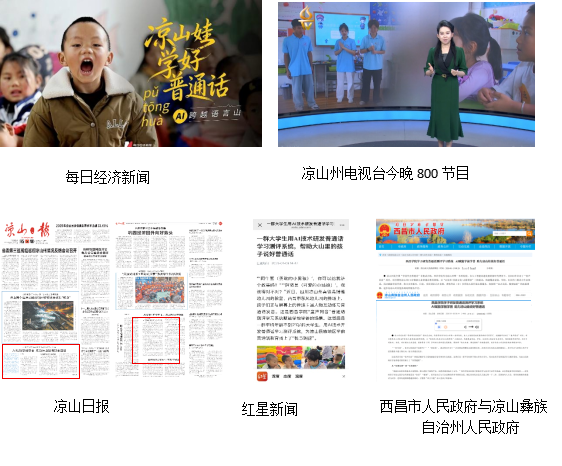
Task: Click the national emblem on Xichang government banner
Action: coord(385,231)
